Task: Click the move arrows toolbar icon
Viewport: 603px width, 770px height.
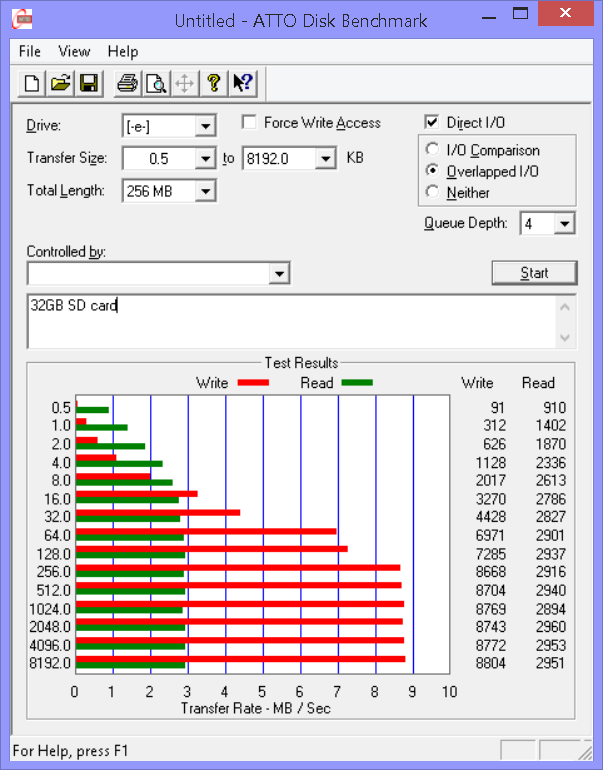Action: click(x=185, y=83)
